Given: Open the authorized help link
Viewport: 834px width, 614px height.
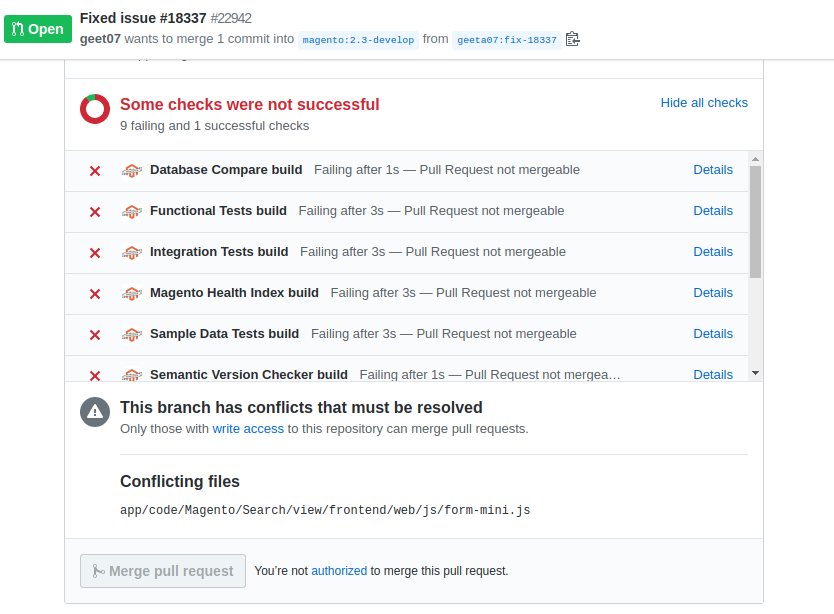Looking at the screenshot, I should (339, 571).
